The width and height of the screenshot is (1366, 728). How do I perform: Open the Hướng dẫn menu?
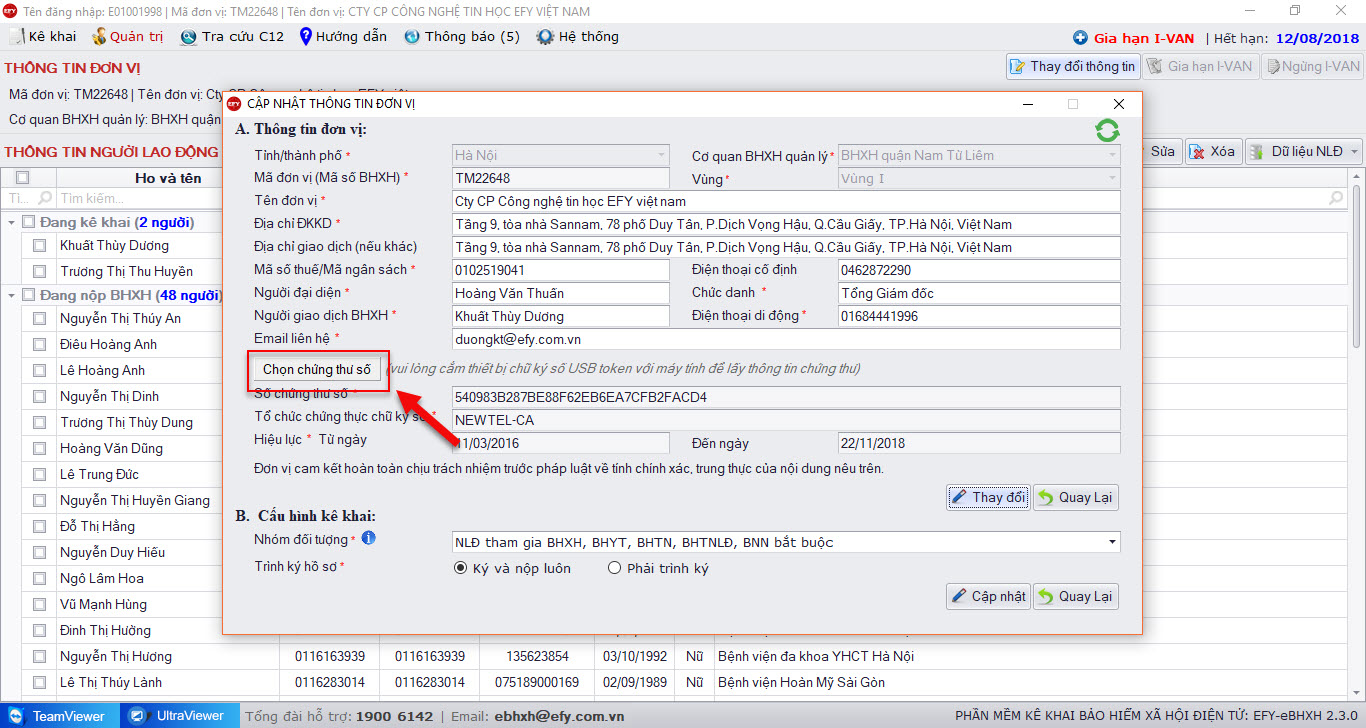click(343, 37)
